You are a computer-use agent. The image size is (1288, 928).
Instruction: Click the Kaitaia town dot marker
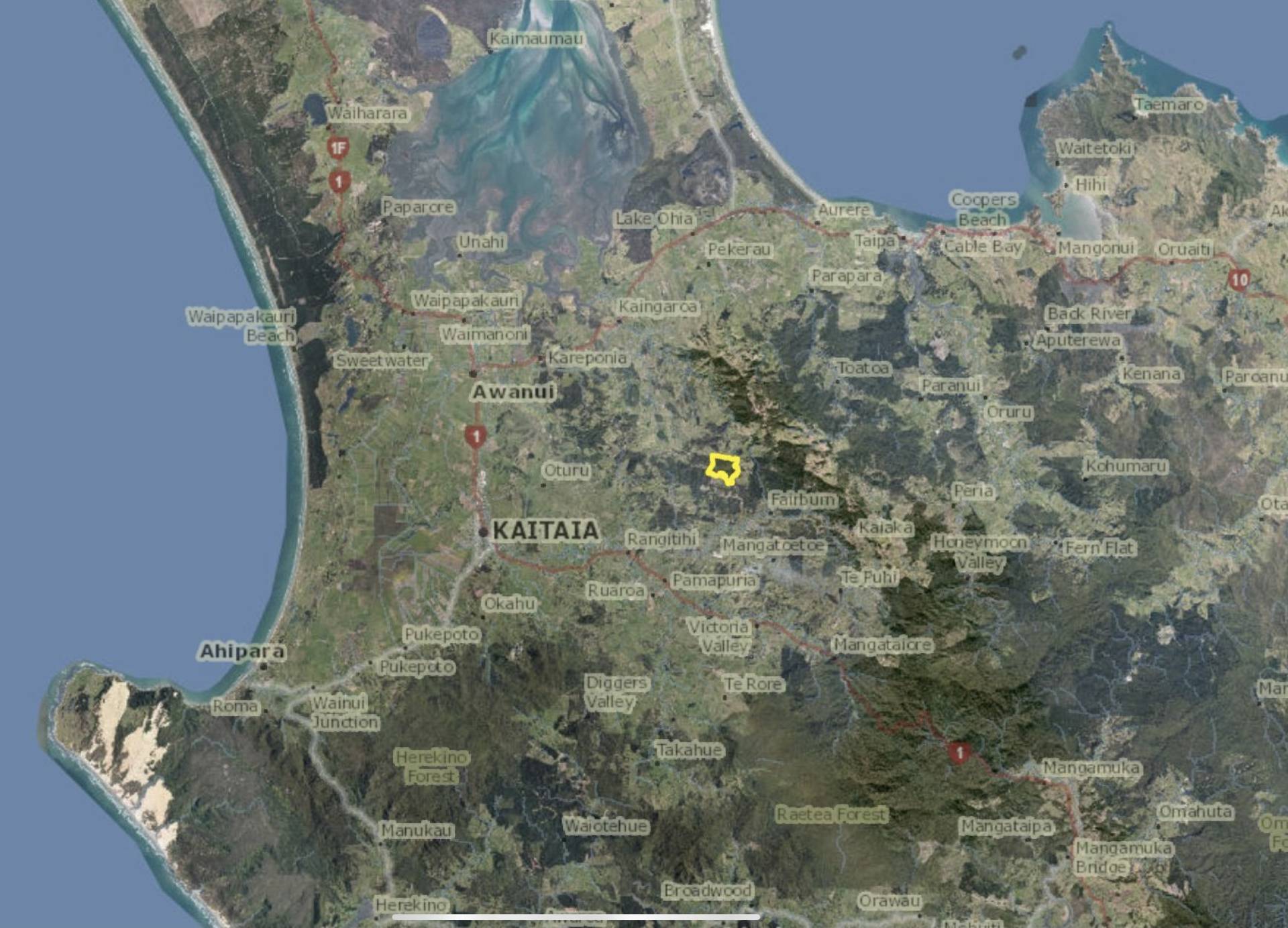pyautogui.click(x=484, y=532)
